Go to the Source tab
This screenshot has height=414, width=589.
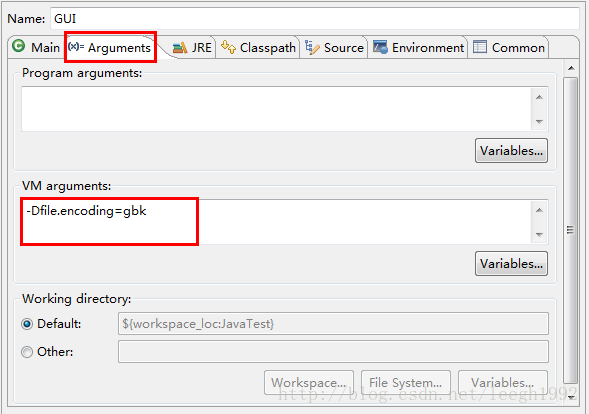[x=334, y=48]
